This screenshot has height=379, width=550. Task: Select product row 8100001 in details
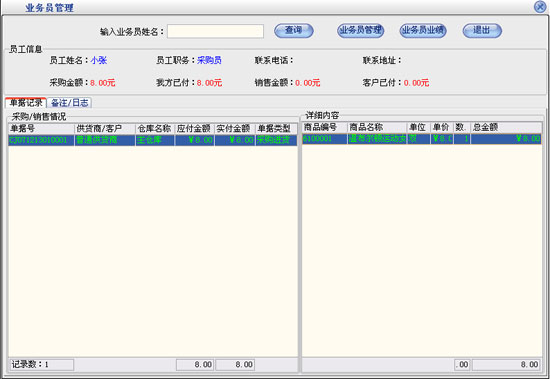422,139
